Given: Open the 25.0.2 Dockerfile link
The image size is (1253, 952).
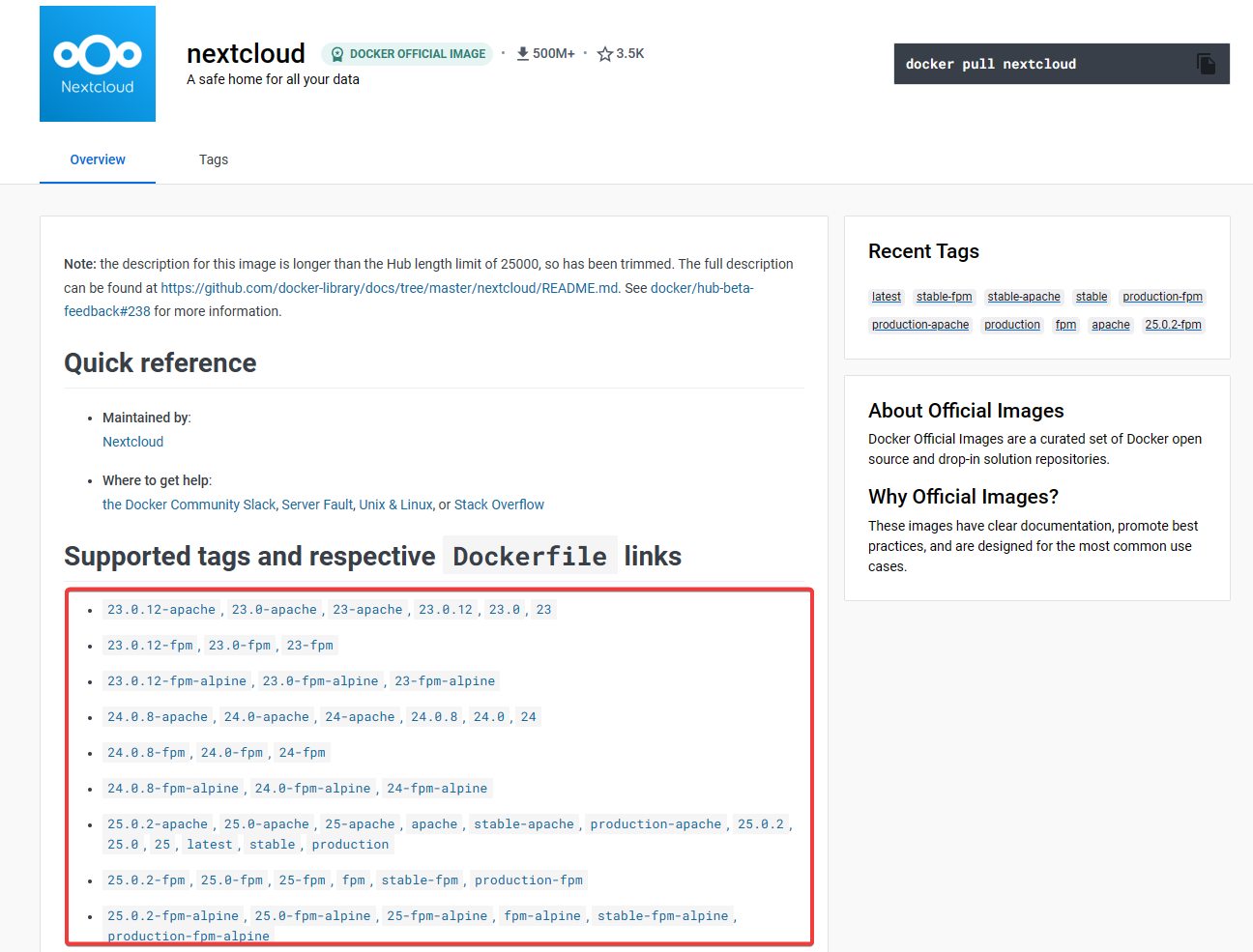Looking at the screenshot, I should (x=761, y=824).
